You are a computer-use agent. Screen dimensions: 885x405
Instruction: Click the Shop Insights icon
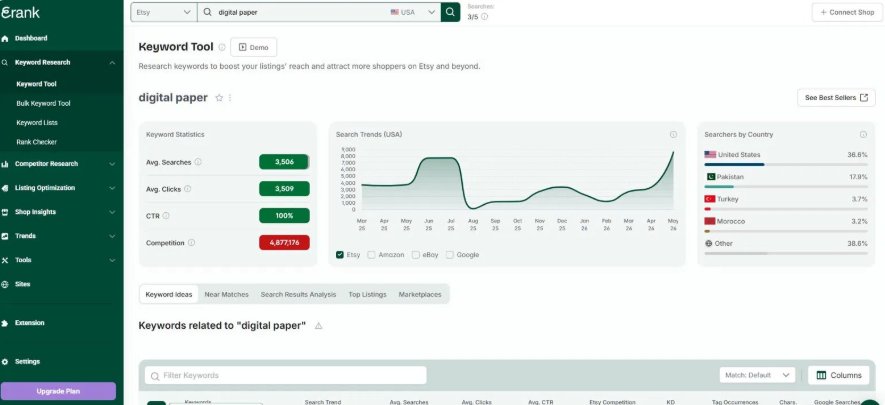tap(5, 212)
